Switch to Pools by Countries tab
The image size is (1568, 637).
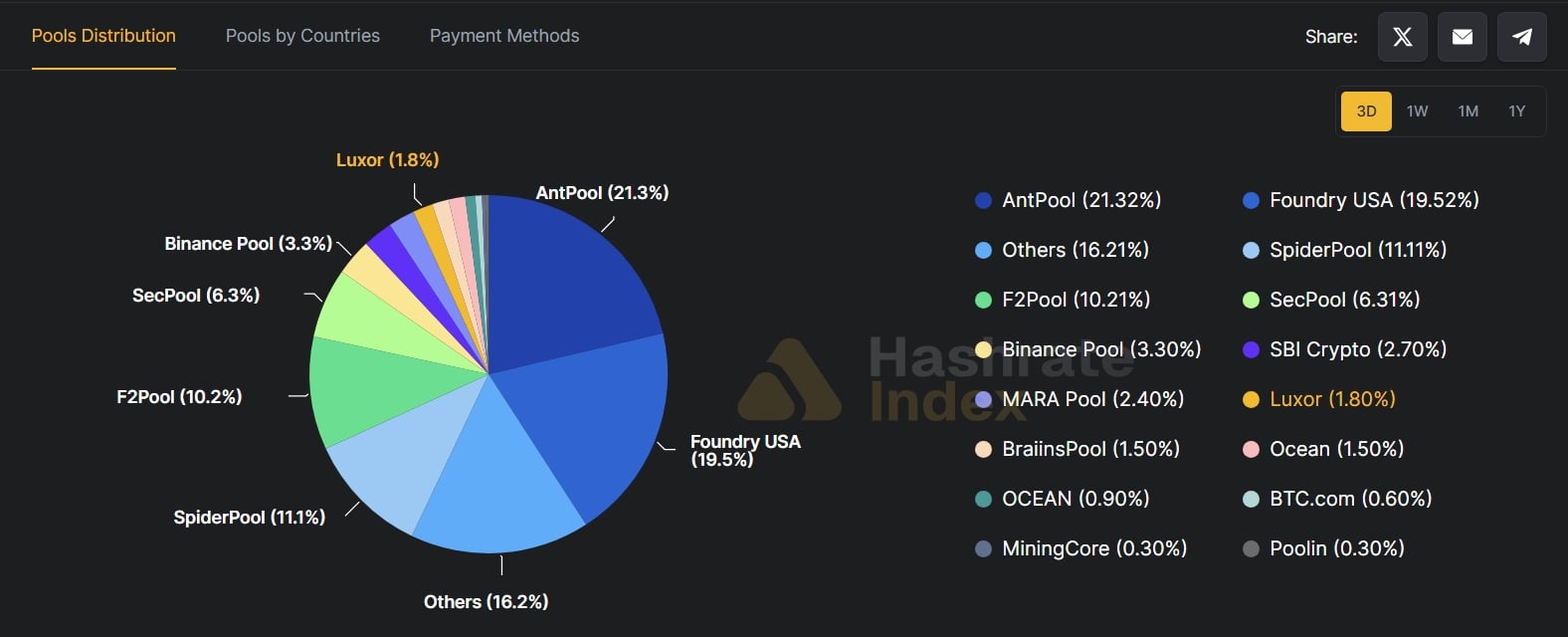302,36
